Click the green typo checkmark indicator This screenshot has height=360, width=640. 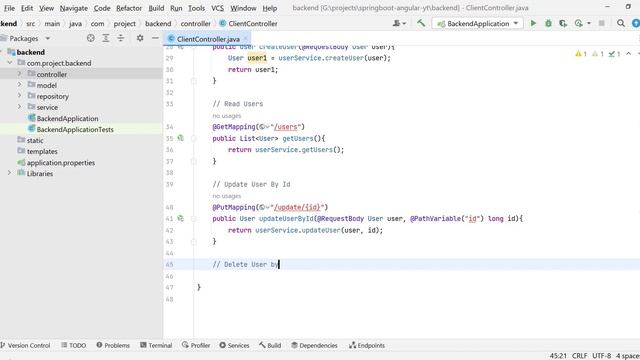[x=614, y=53]
